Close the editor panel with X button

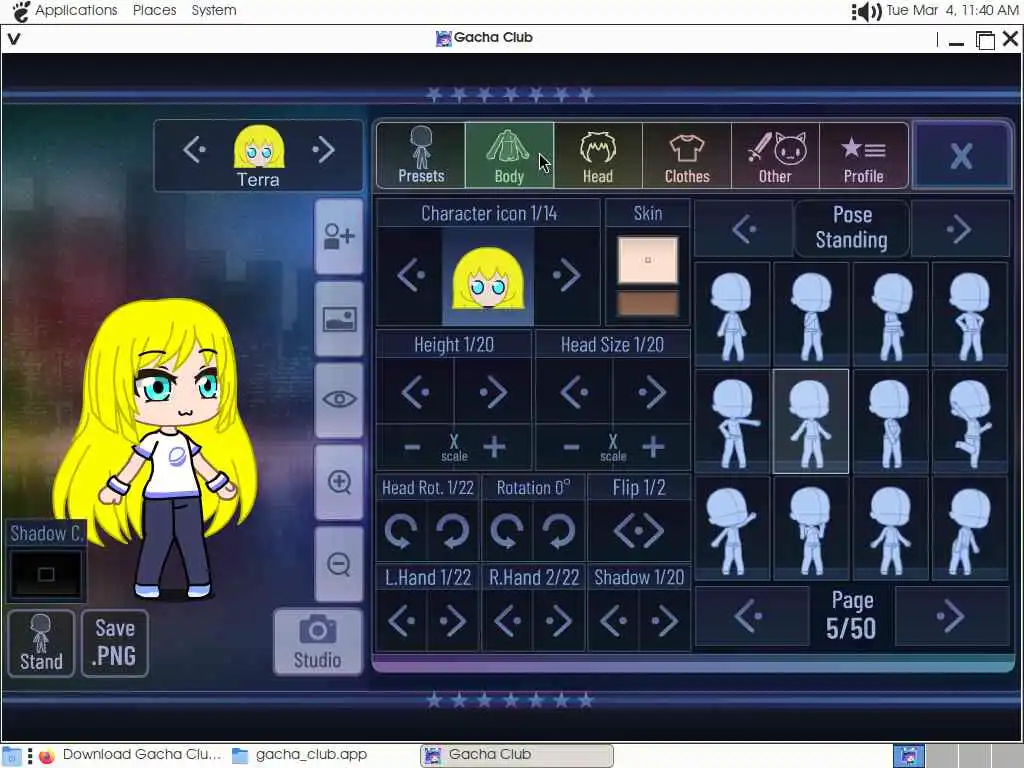point(961,155)
